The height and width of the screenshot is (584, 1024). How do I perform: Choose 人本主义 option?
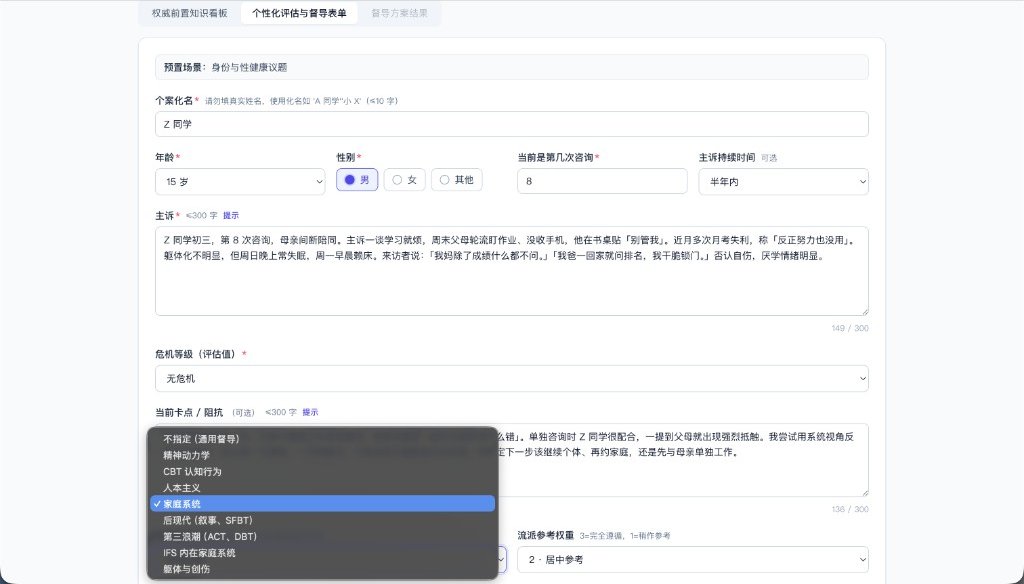coord(323,487)
